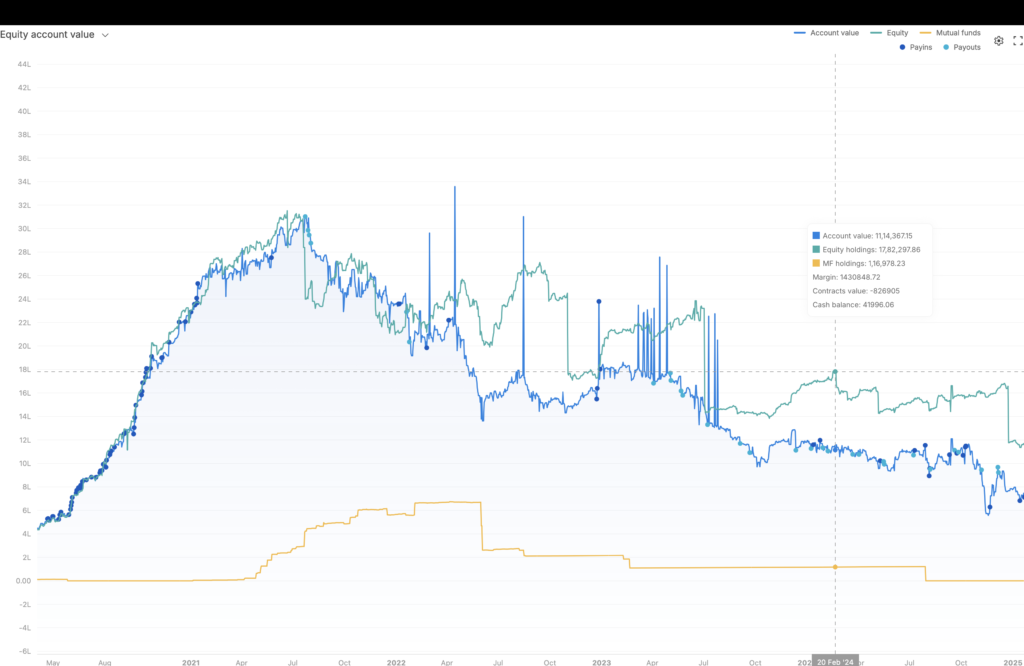Image resolution: width=1024 pixels, height=666 pixels.
Task: Toggle the Equity series legend
Action: click(x=897, y=33)
